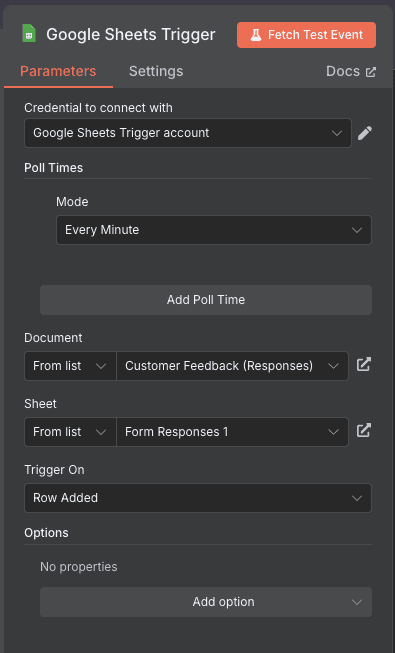The image size is (395, 653).
Task: Click the Trigger On field label
Action: point(54,470)
